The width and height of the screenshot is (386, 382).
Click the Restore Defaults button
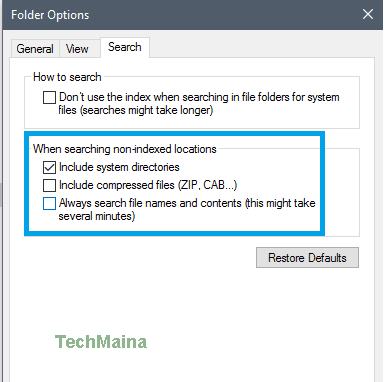click(x=307, y=257)
